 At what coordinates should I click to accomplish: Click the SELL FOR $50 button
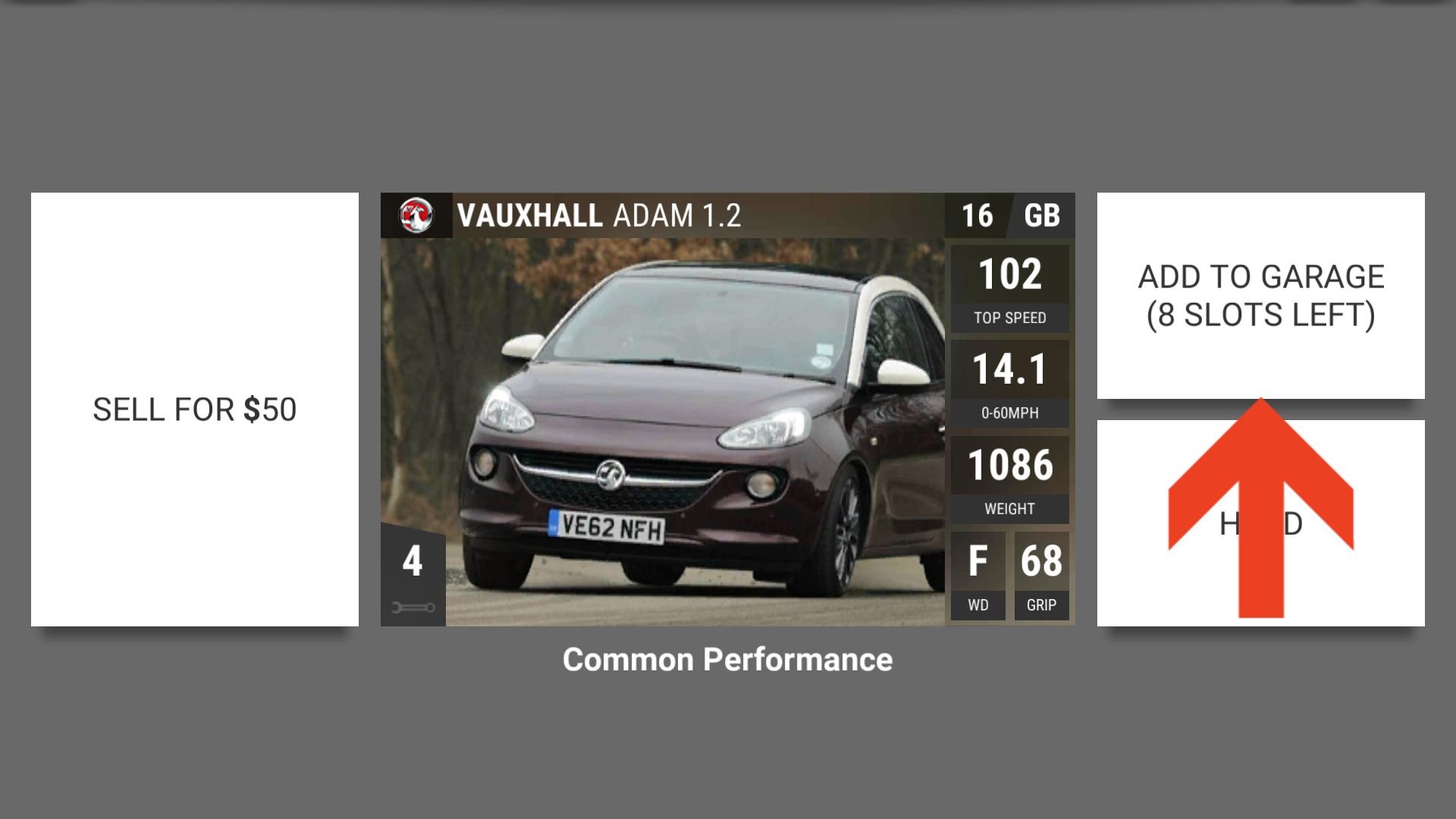coord(195,409)
